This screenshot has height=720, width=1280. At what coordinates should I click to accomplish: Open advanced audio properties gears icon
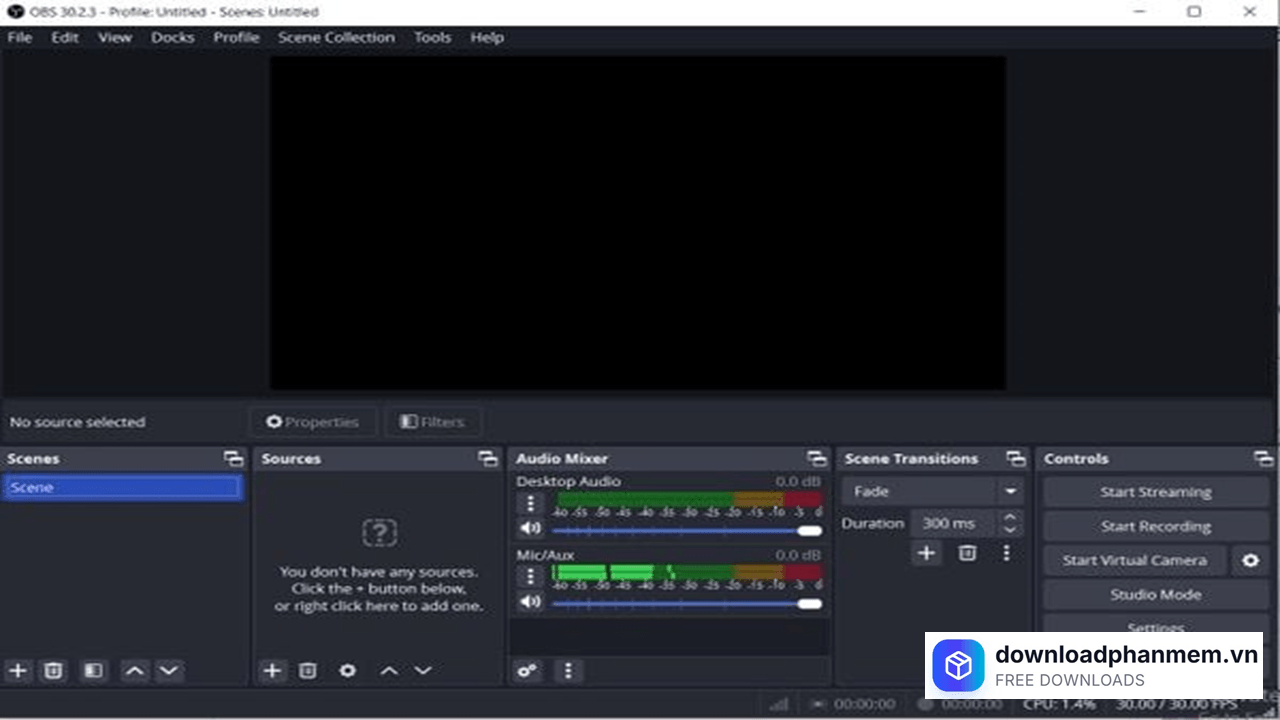point(527,670)
